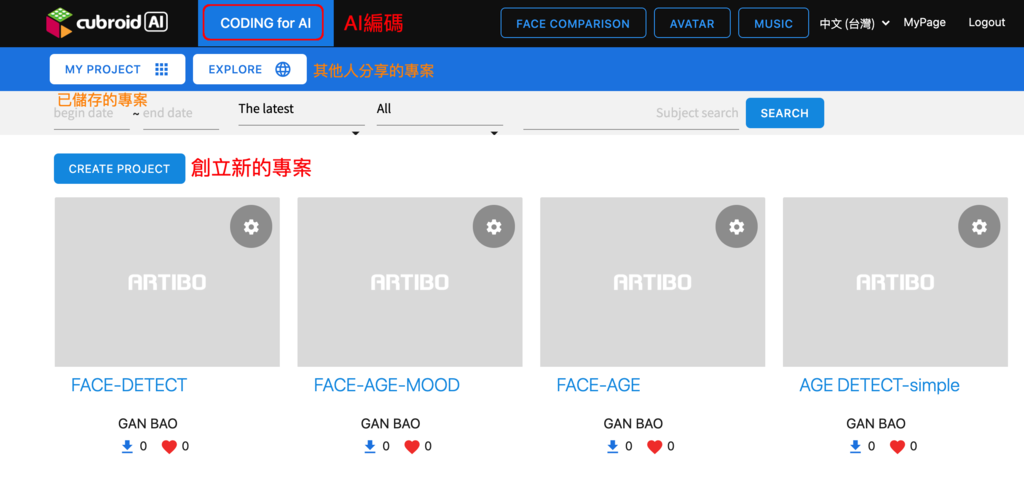Open the AVATAR tab
The height and width of the screenshot is (484, 1024).
tap(692, 24)
